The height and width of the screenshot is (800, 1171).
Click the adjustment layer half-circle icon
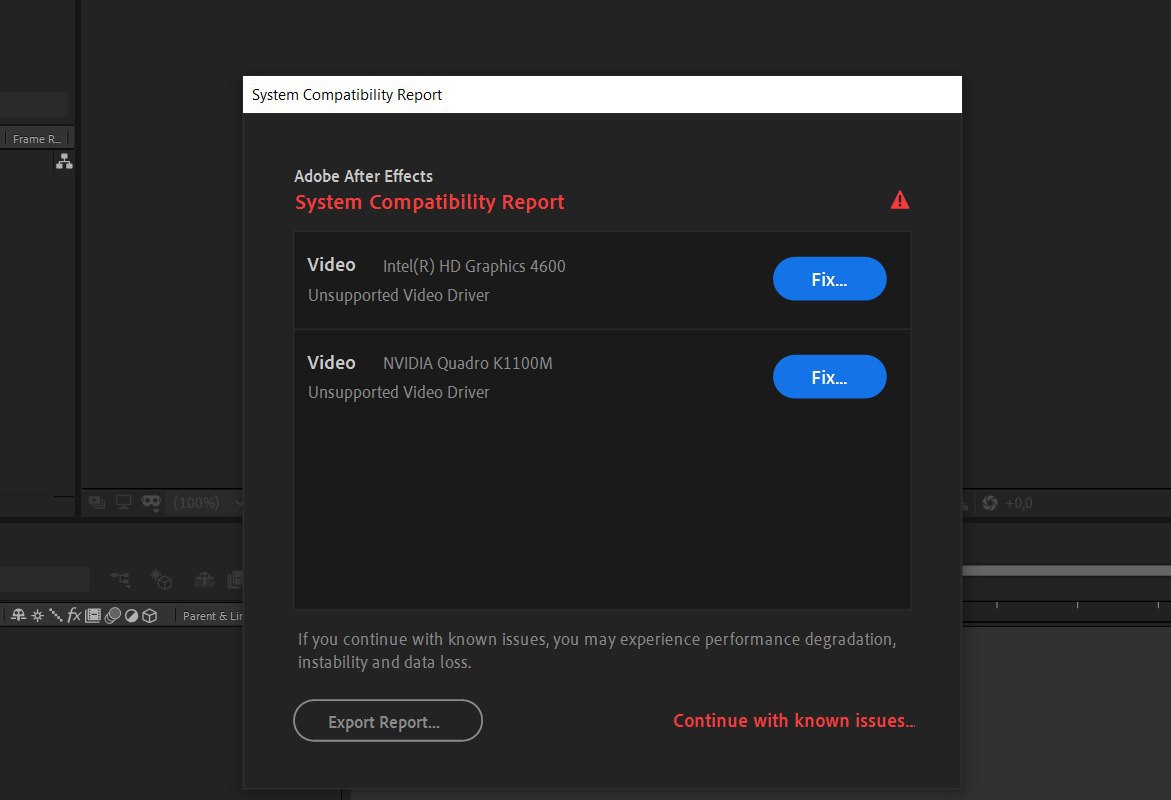pyautogui.click(x=131, y=615)
